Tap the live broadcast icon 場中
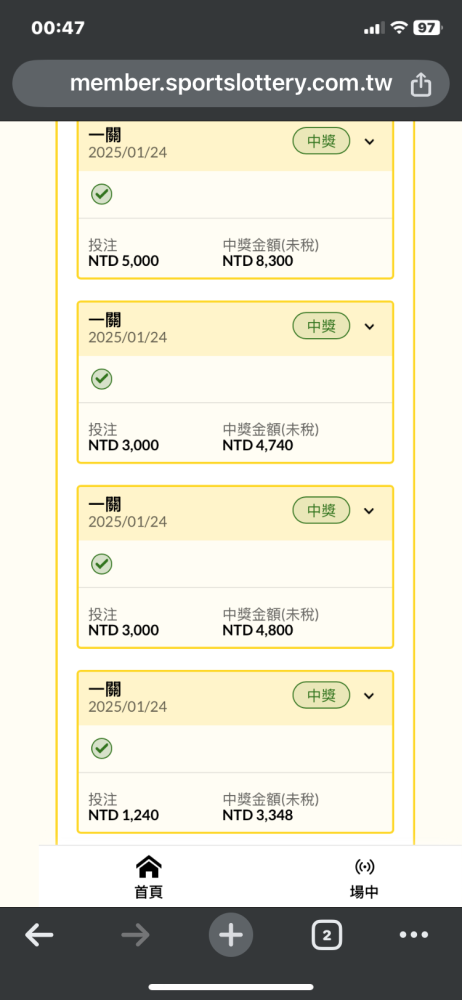This screenshot has width=462, height=1000. 364,878
